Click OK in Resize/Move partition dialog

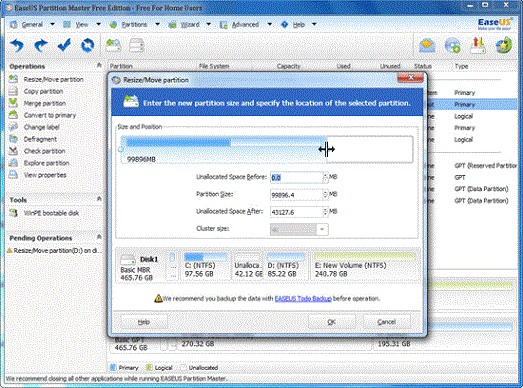(x=331, y=322)
